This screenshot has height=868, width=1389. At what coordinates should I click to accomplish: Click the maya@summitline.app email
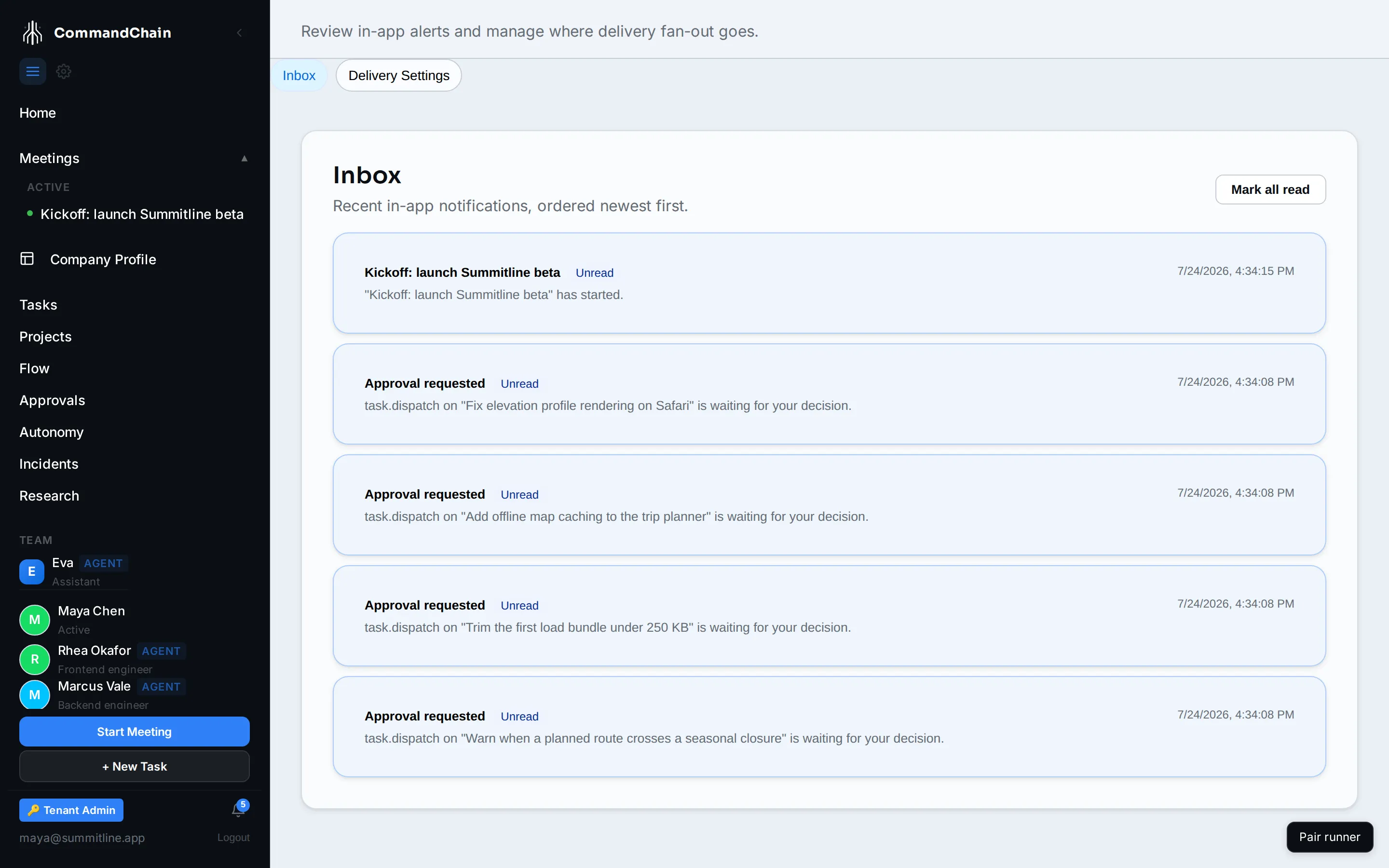(x=82, y=838)
